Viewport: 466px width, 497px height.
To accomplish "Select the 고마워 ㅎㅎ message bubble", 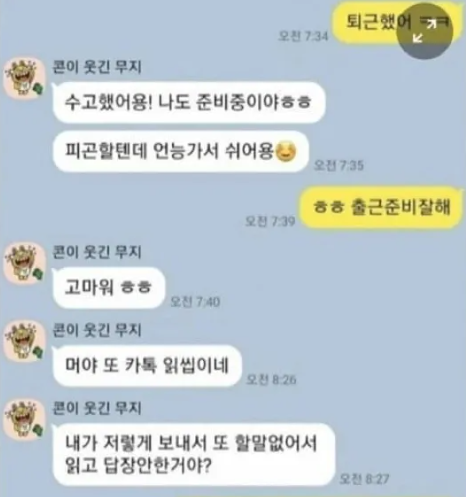I will (x=109, y=287).
